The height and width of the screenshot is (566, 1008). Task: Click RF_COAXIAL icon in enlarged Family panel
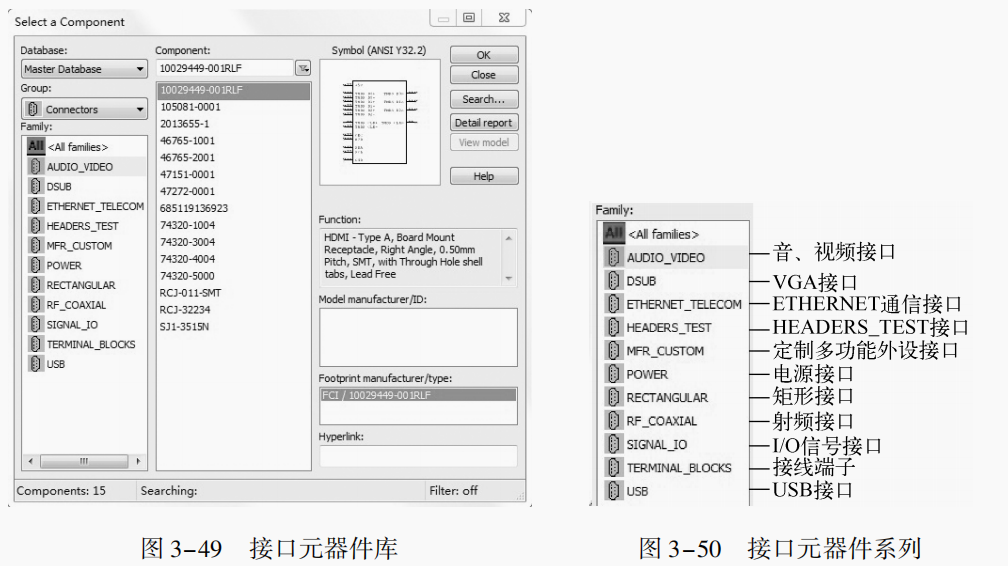(x=613, y=421)
